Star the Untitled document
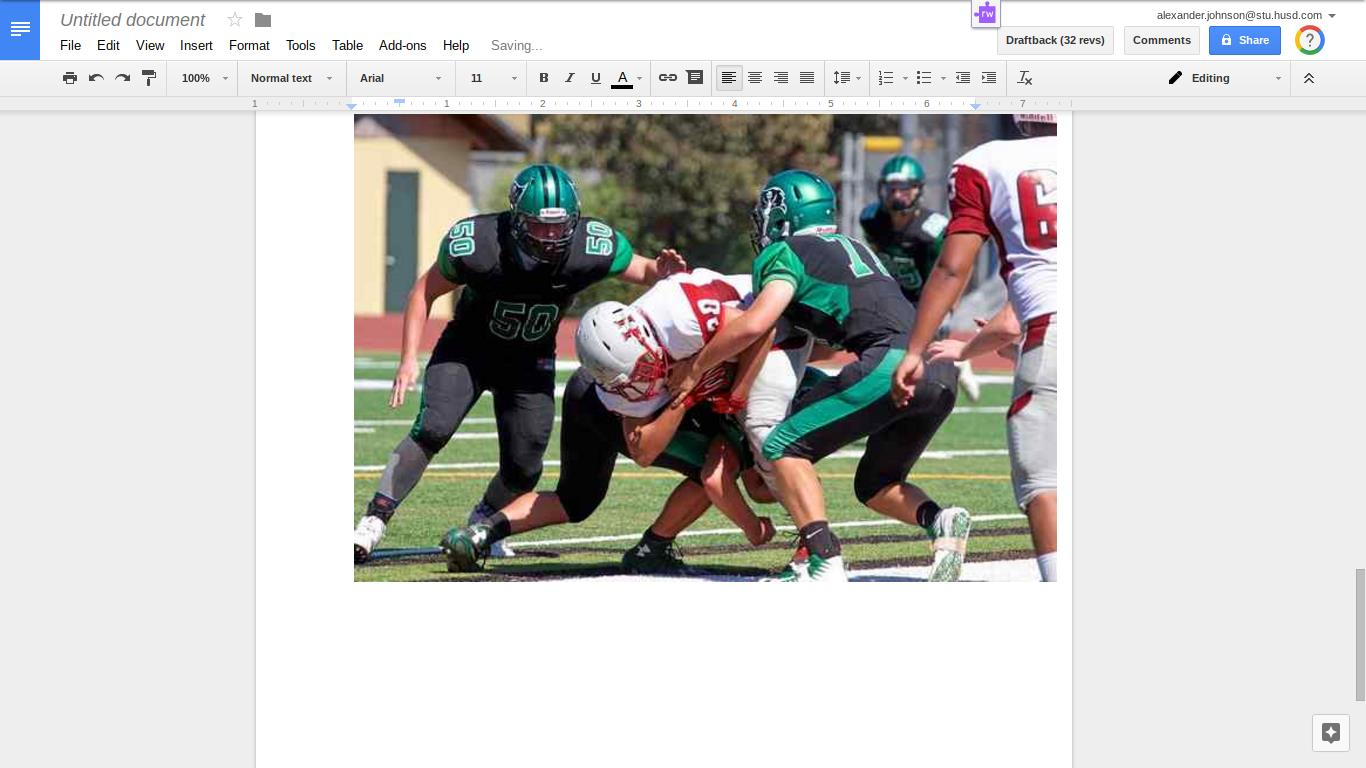This screenshot has height=768, width=1366. (x=235, y=20)
